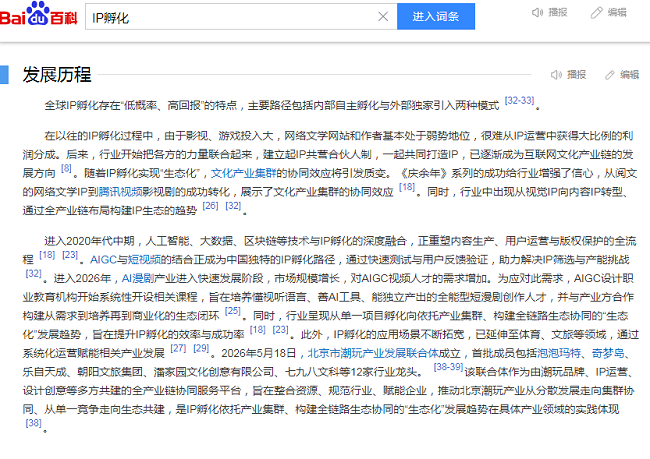Play 播报 for the 发展历程 section
Viewport: 650px width, 459px height.
pyautogui.click(x=568, y=75)
